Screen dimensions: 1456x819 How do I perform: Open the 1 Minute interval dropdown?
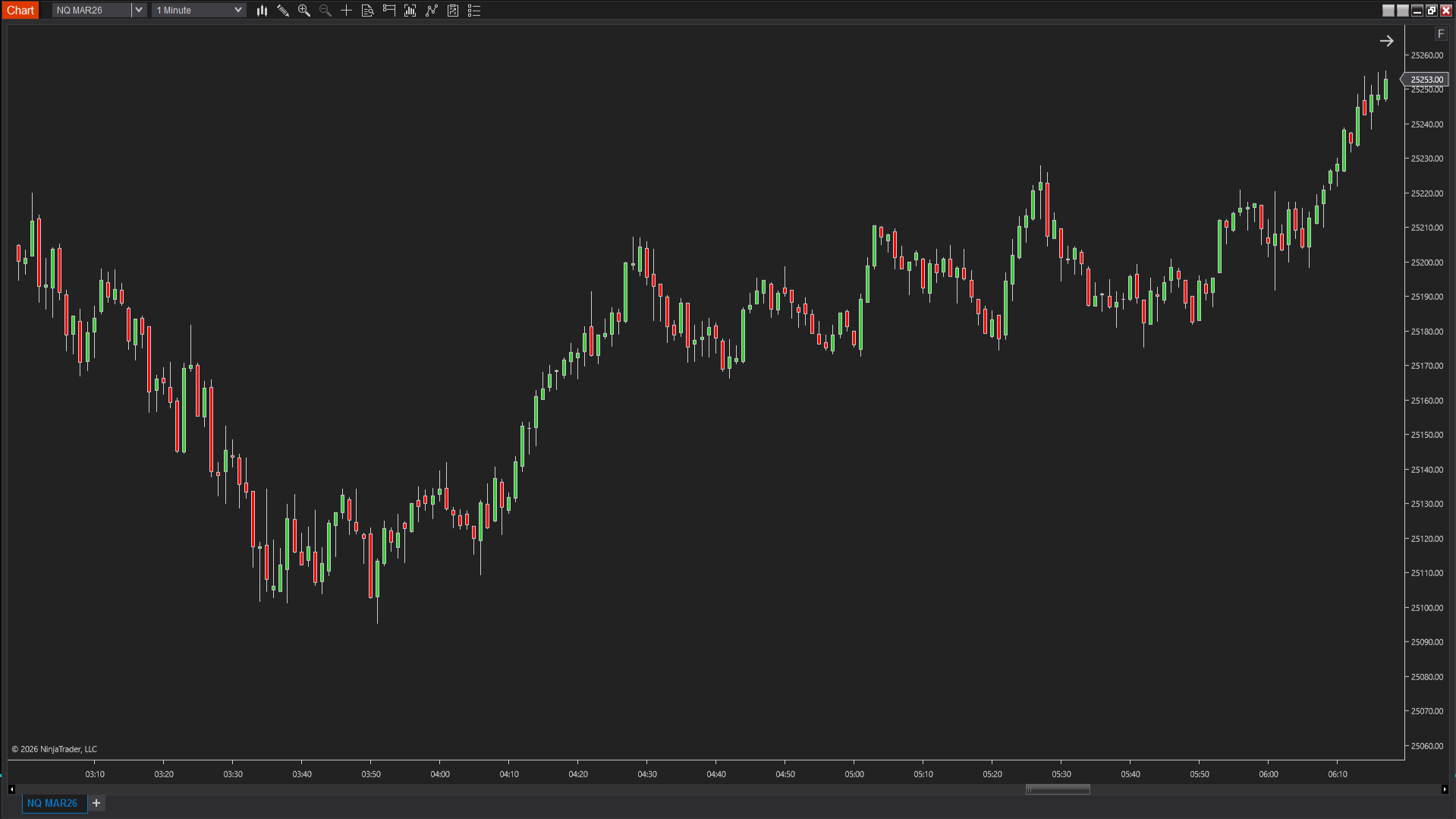tap(199, 11)
